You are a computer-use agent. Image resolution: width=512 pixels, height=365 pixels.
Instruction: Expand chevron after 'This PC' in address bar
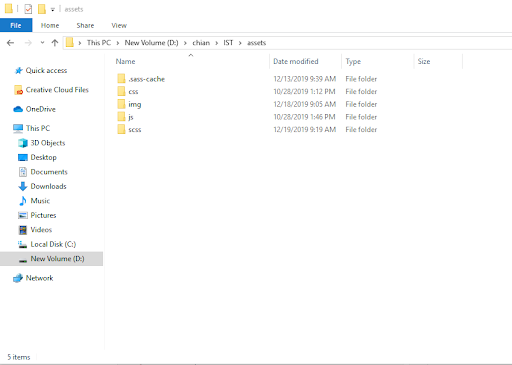[118, 43]
